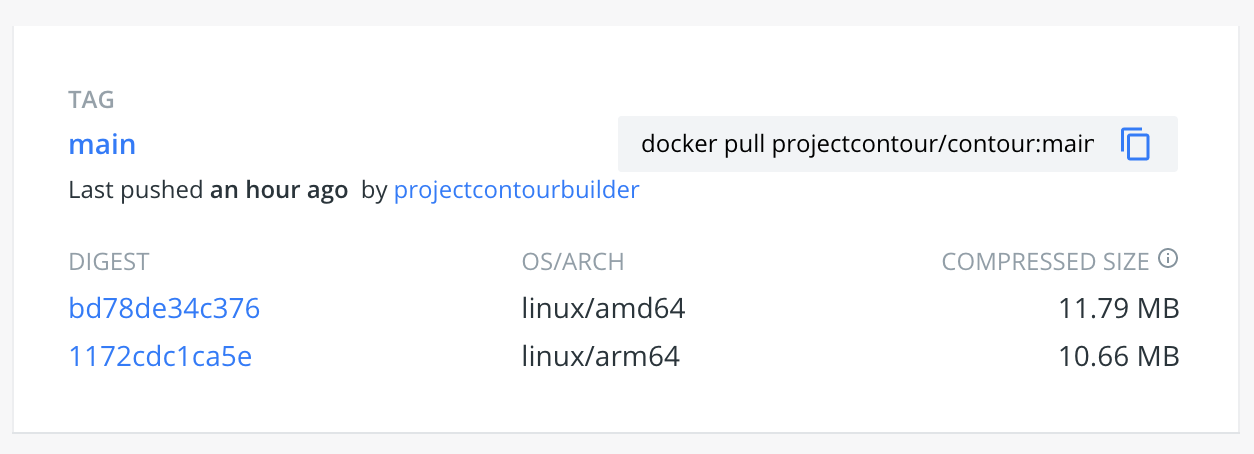Screen dimensions: 1254x454
Task: Click the gray page background outside the card
Action: (x=627, y=446)
